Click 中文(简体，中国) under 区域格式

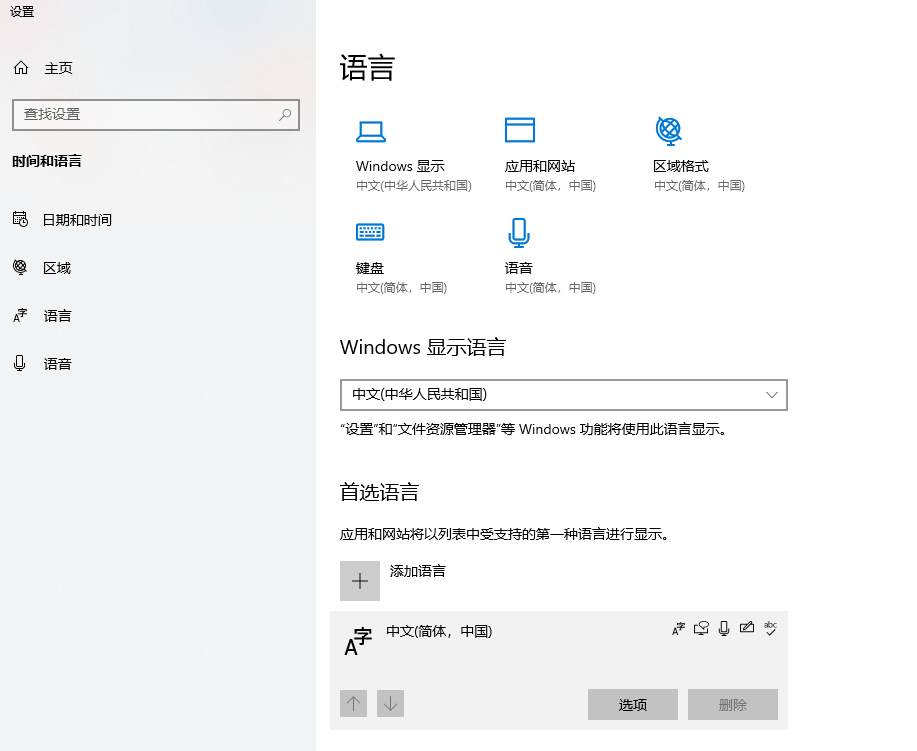pos(699,186)
